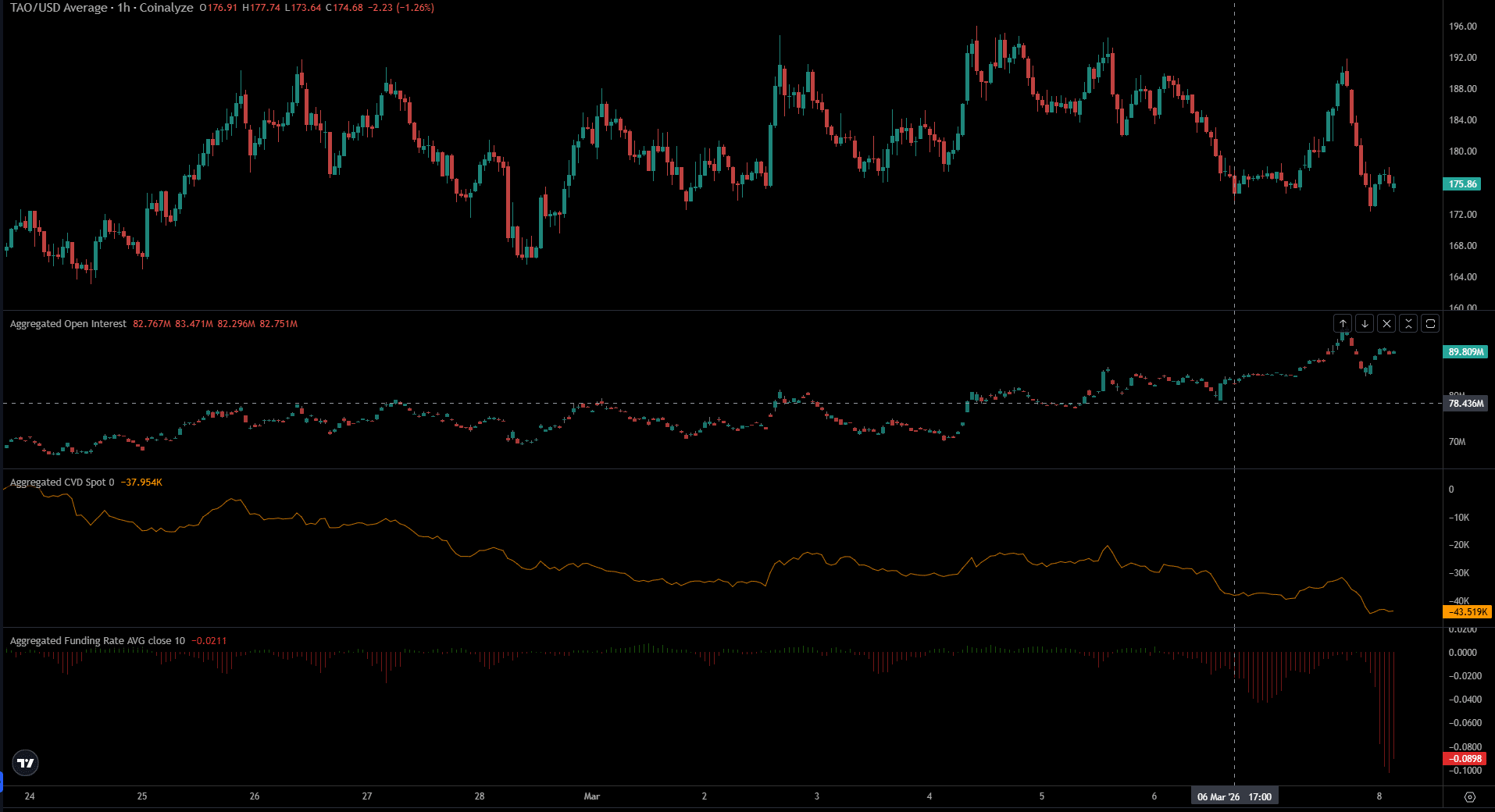The width and height of the screenshot is (1495, 812).
Task: Click the Mar label on the time axis
Action: coord(592,796)
